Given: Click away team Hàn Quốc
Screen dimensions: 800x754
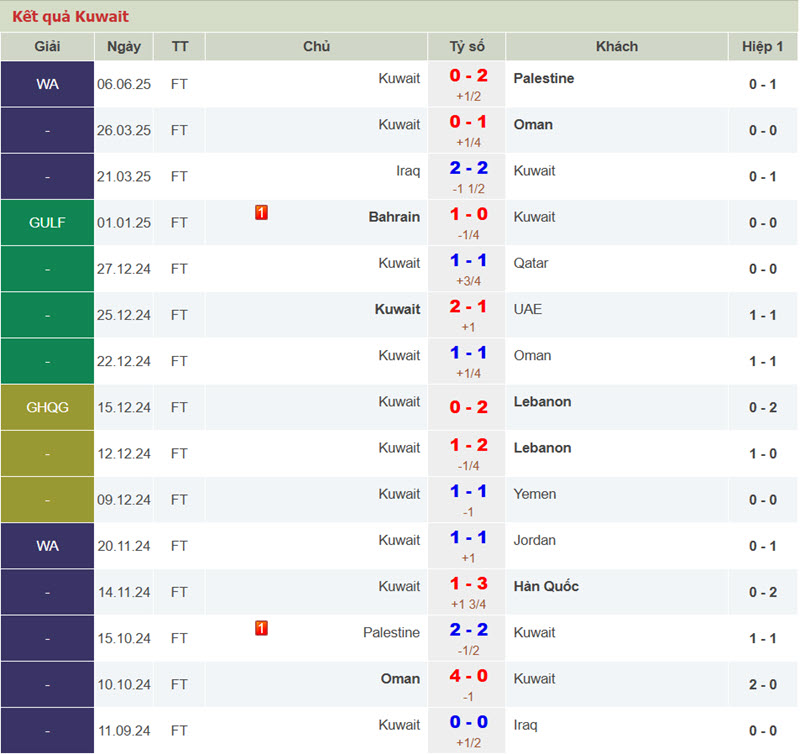Looking at the screenshot, I should (546, 586).
